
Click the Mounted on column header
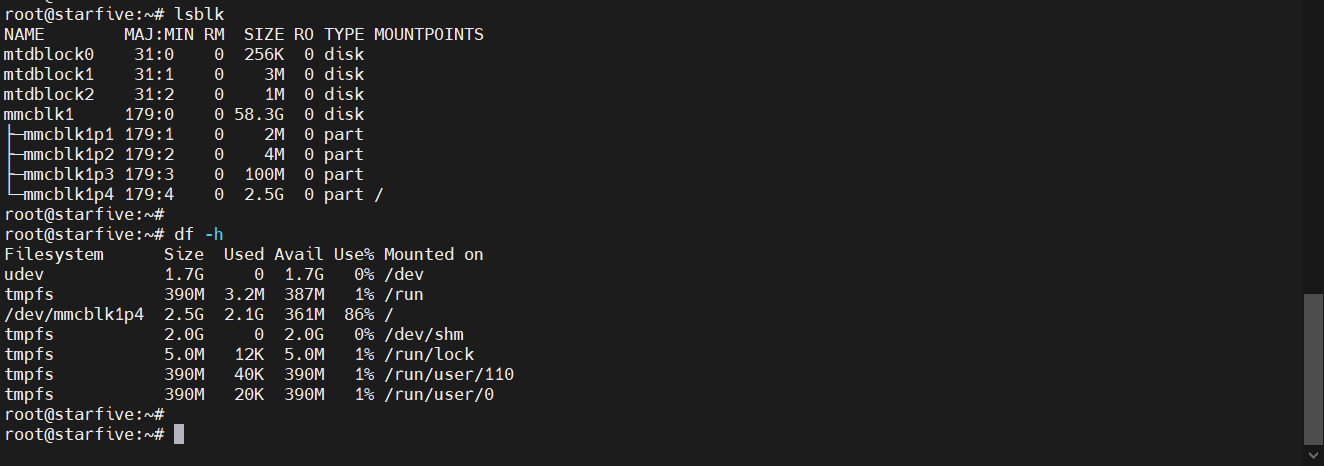[x=434, y=254]
